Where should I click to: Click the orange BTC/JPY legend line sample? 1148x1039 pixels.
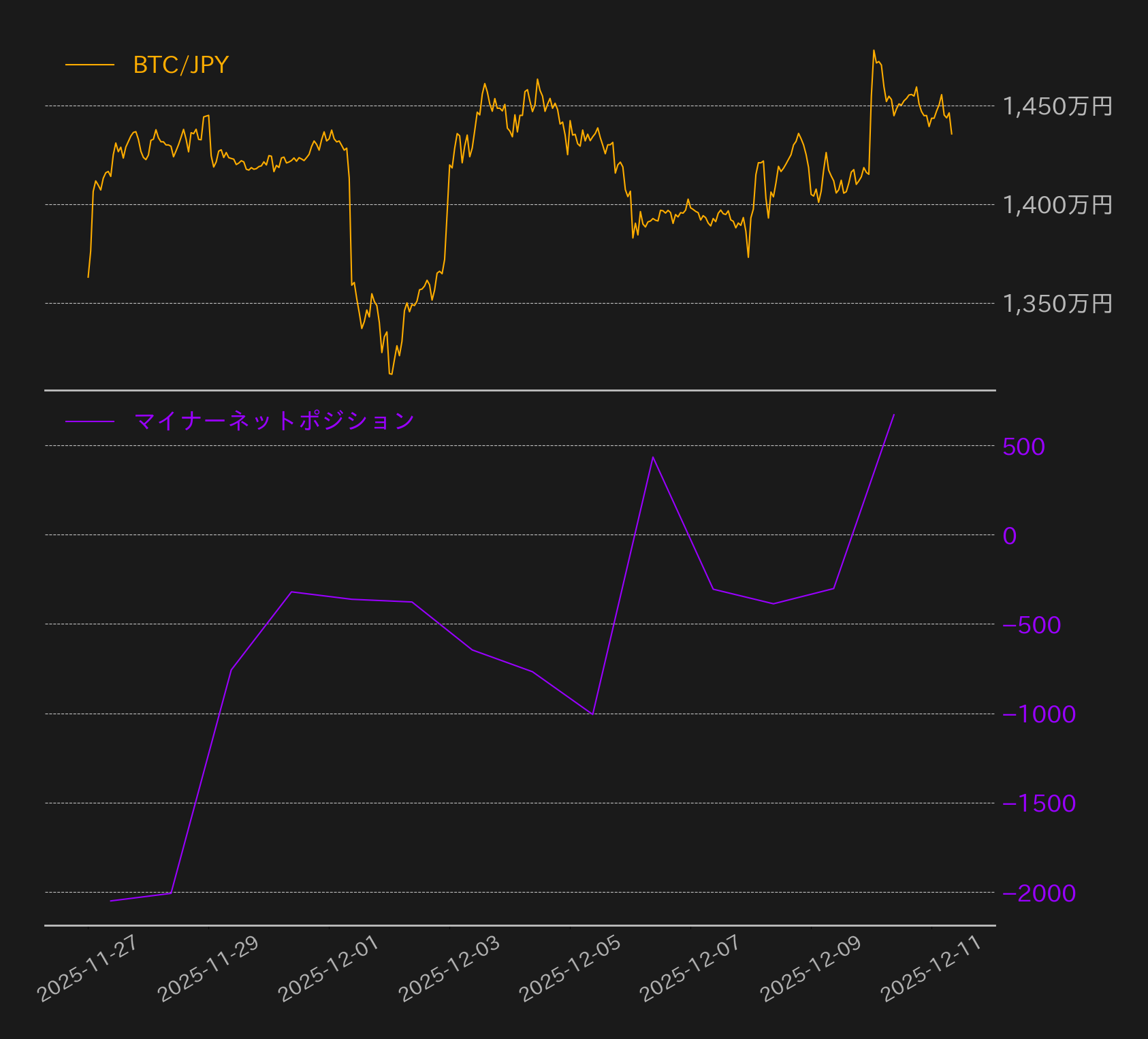pyautogui.click(x=90, y=65)
